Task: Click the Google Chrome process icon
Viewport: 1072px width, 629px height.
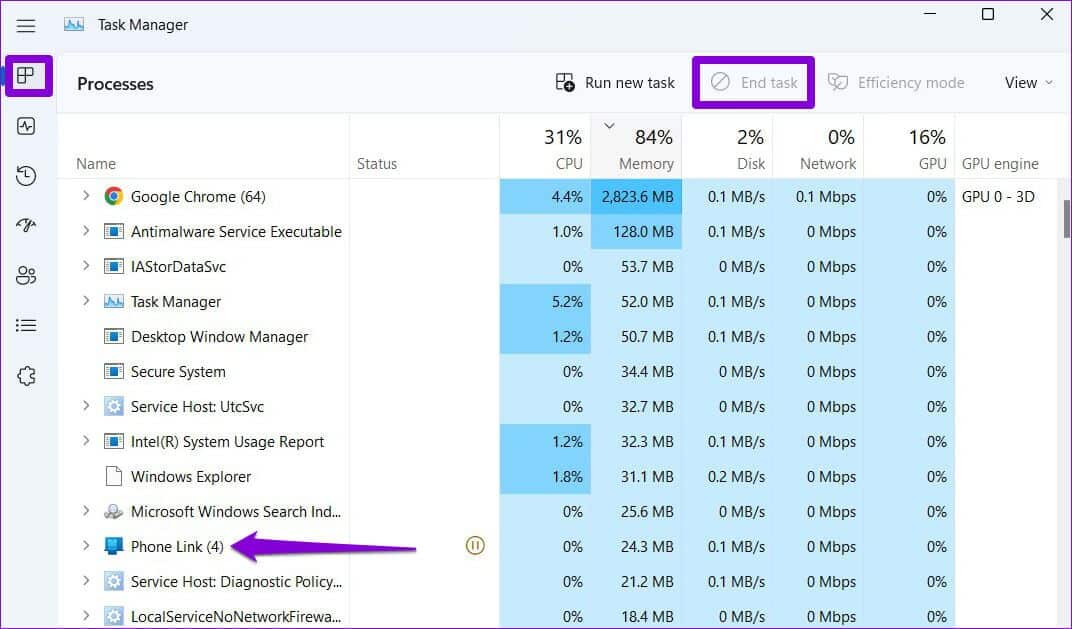Action: click(x=113, y=196)
